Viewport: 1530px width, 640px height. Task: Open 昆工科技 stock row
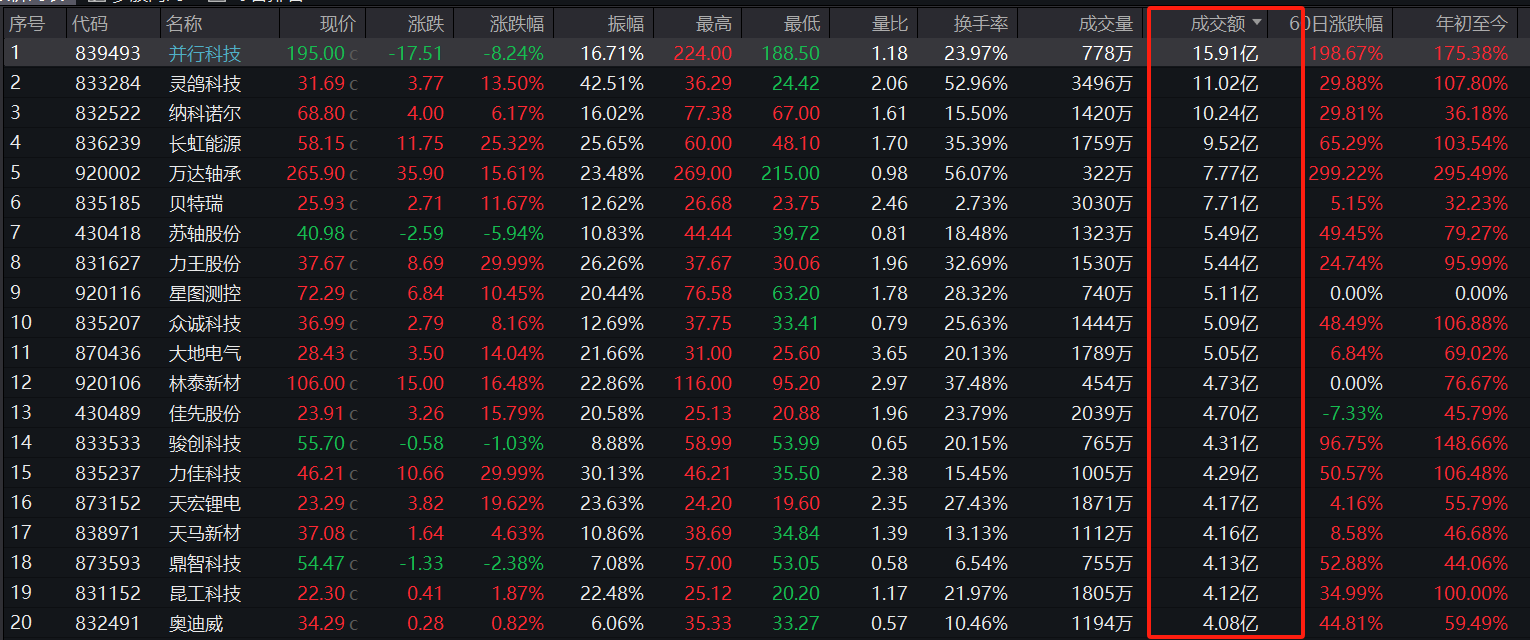click(765, 593)
